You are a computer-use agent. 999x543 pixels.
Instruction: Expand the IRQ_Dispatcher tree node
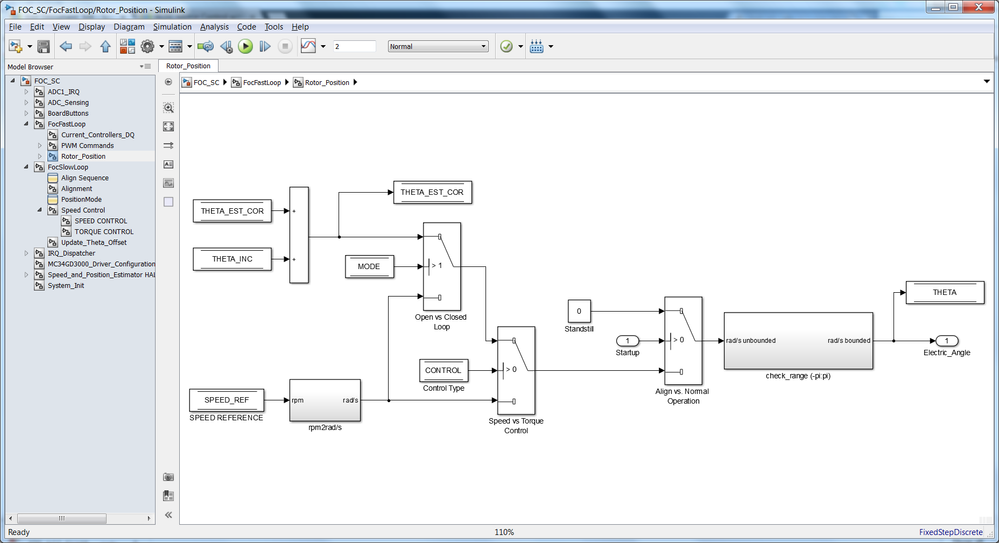26,253
